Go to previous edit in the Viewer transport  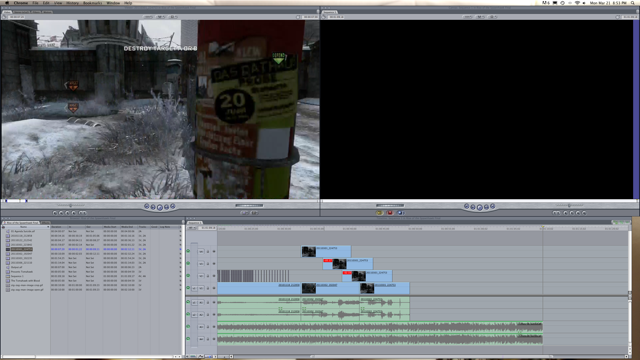147,207
